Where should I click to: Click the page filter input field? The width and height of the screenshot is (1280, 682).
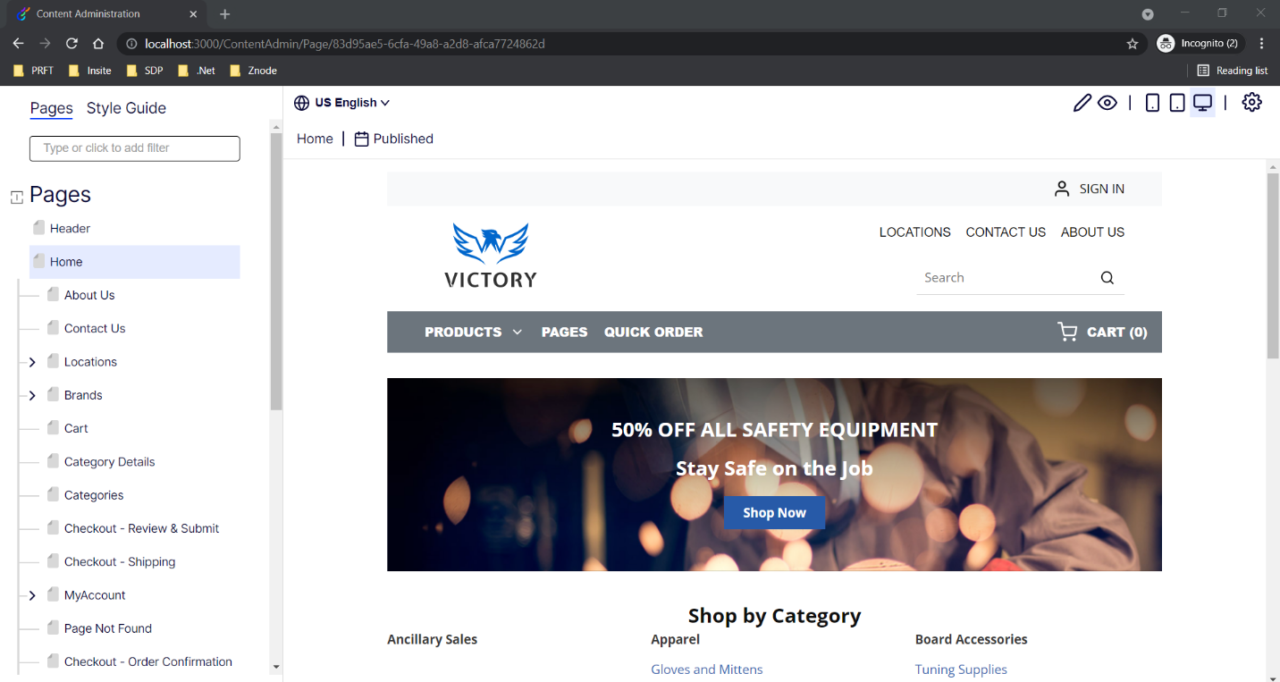(x=134, y=148)
